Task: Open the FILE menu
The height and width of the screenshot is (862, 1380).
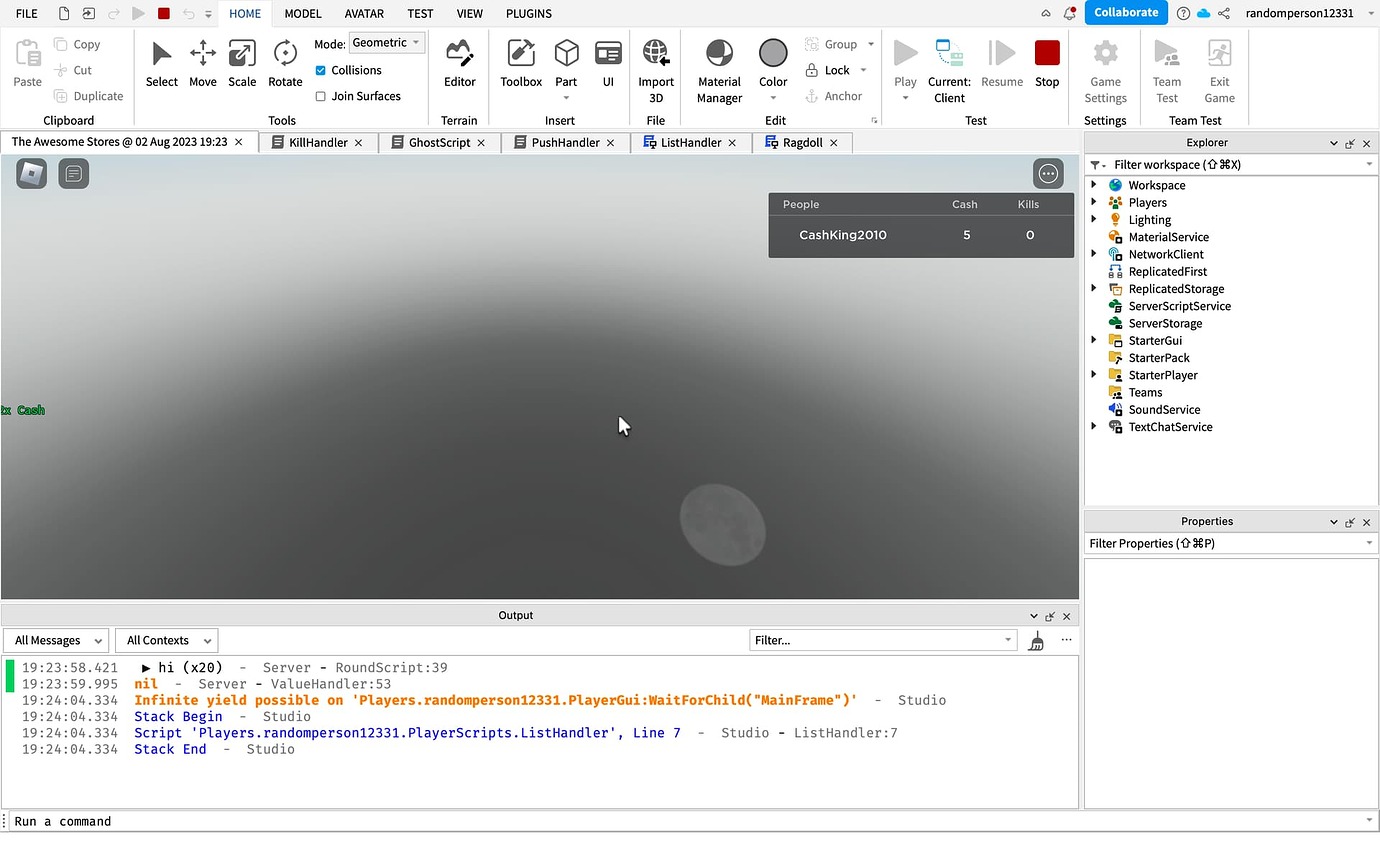Action: coord(27,14)
